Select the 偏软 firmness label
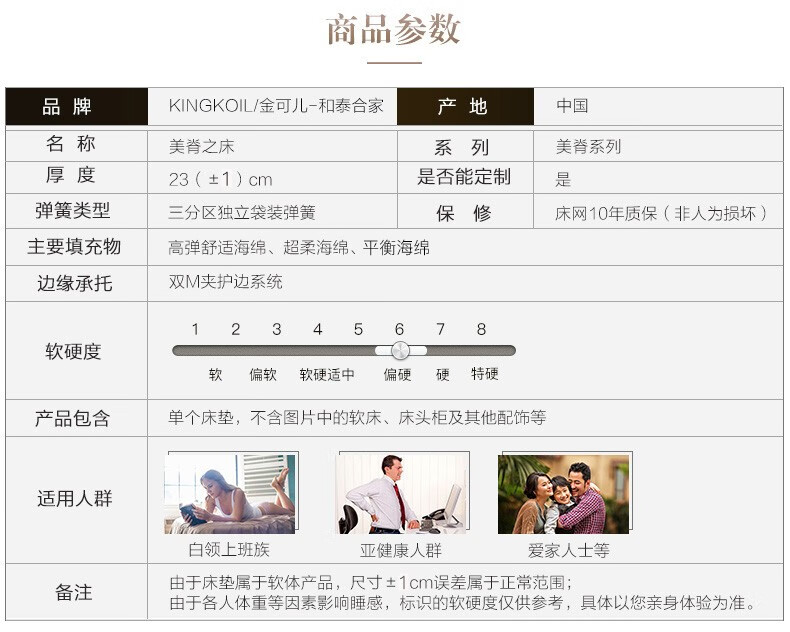This screenshot has width=790, height=632. tap(263, 374)
